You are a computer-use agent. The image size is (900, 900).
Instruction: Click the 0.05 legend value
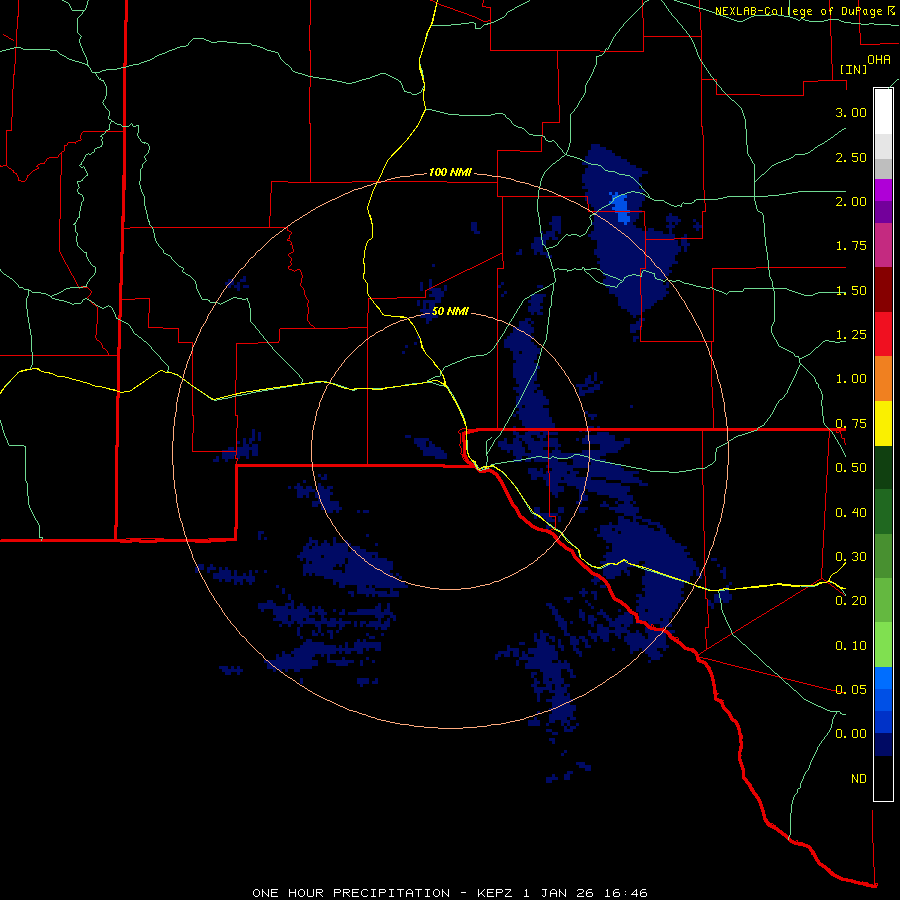[851, 689]
